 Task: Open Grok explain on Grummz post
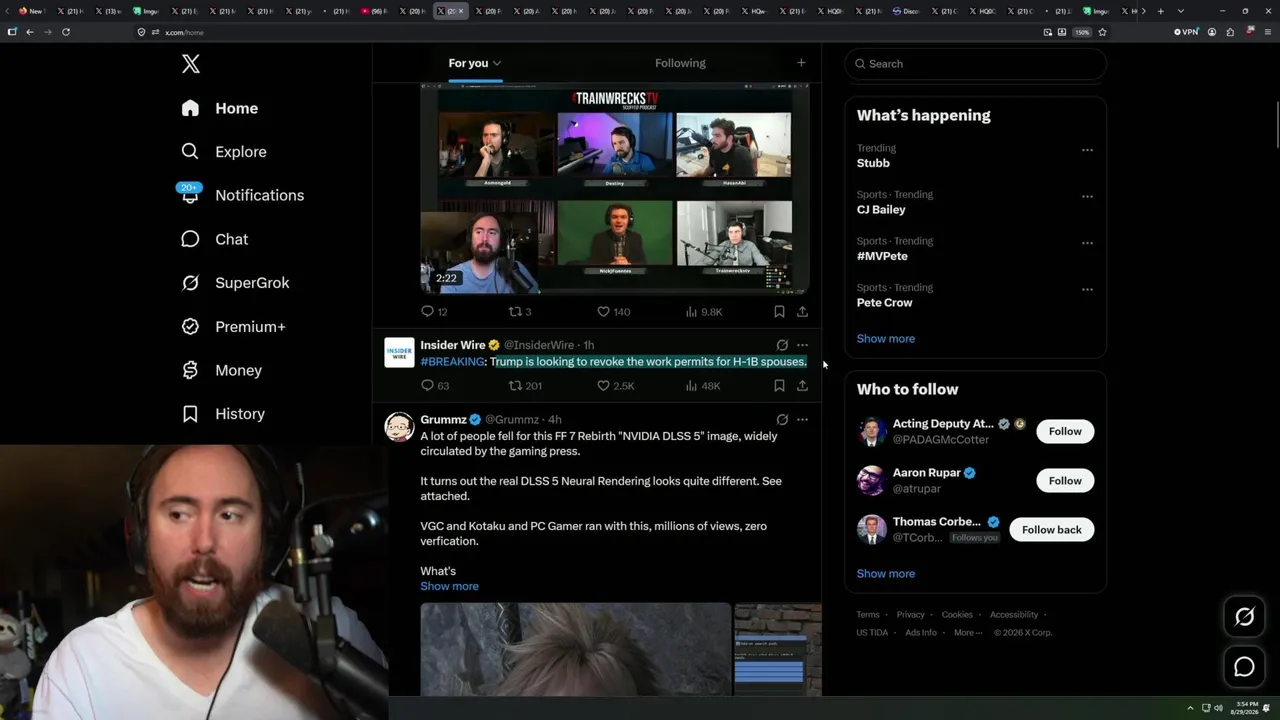[x=782, y=420]
